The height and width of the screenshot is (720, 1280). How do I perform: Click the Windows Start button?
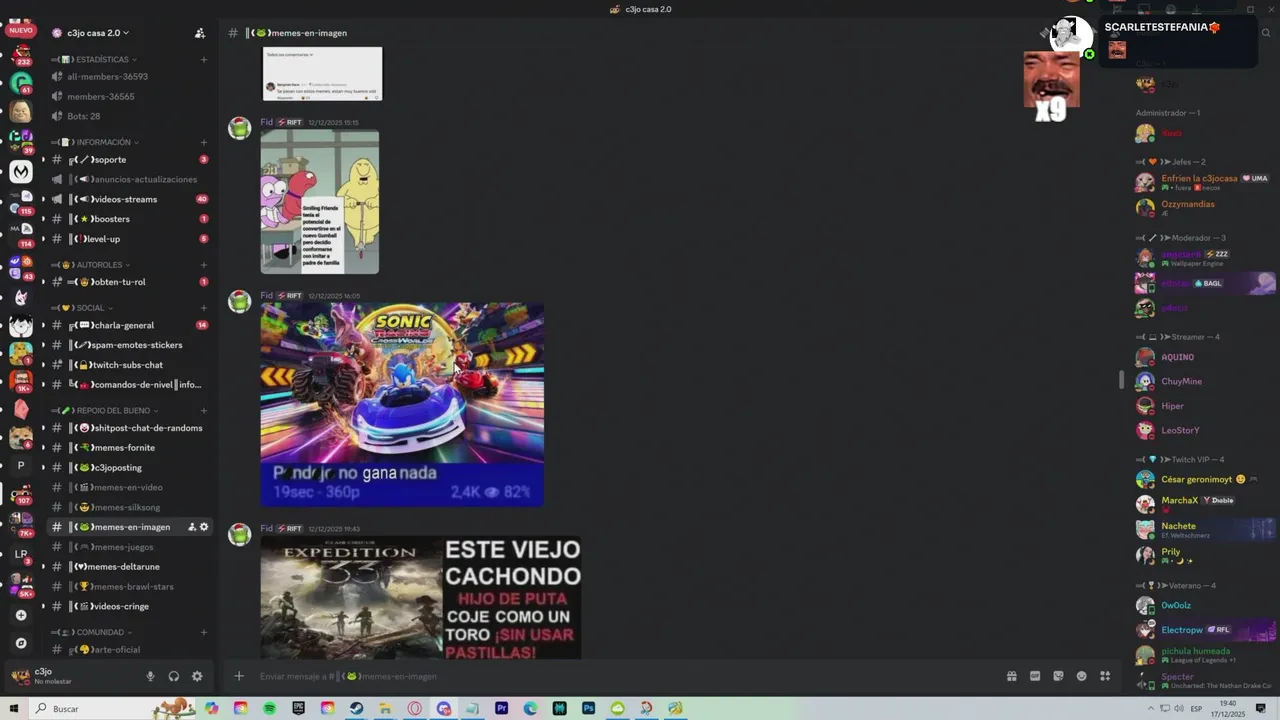(14, 708)
